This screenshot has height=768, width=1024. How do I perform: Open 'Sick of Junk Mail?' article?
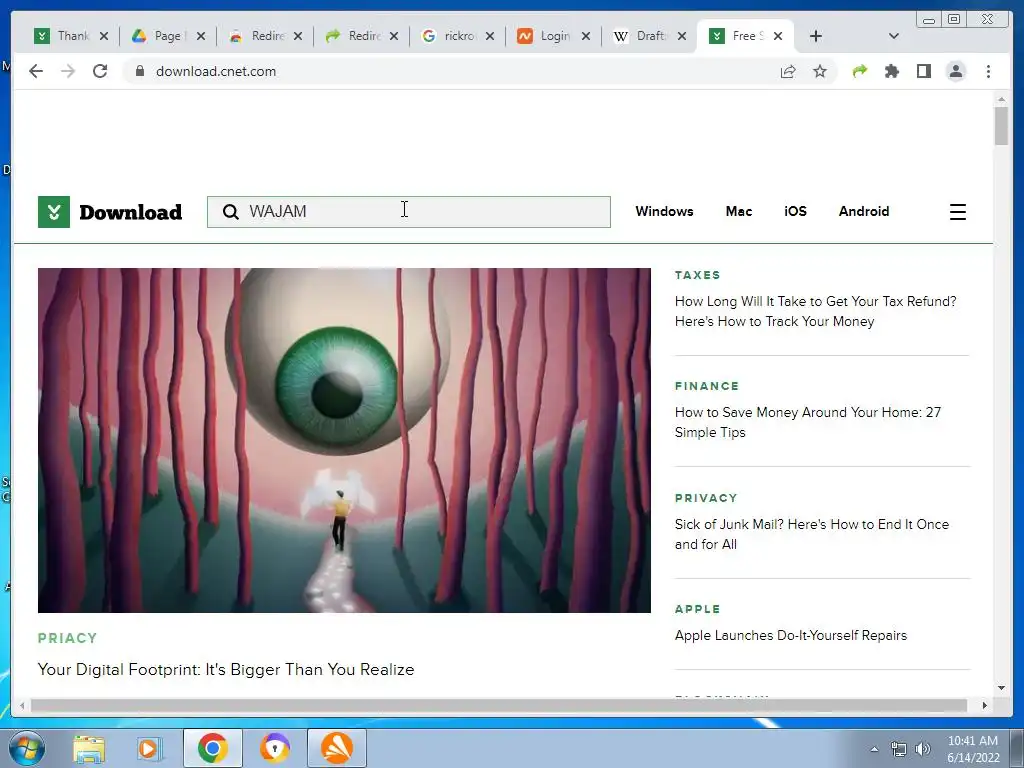click(x=812, y=534)
